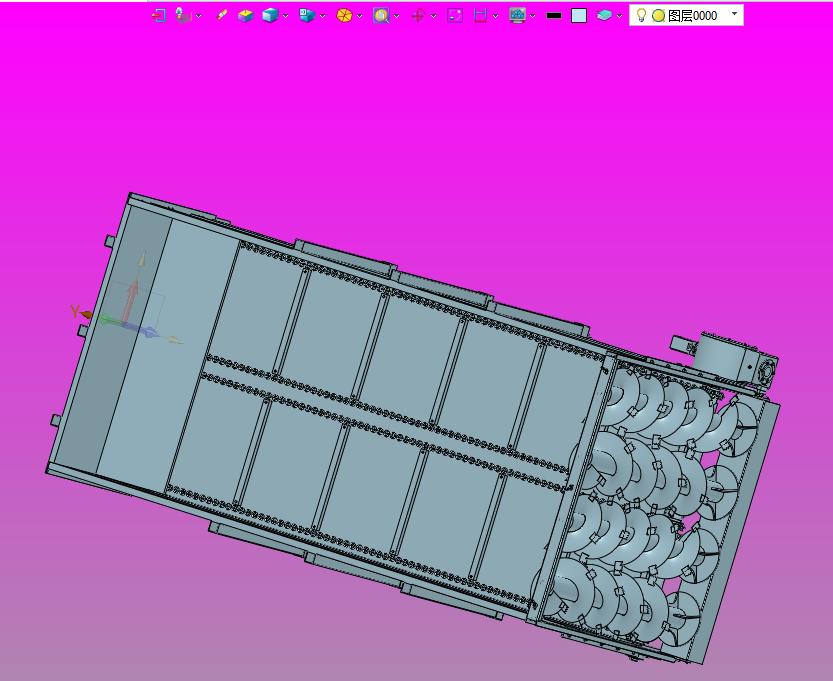
Task: Expand the monitor display settings dropdown
Action: point(532,16)
